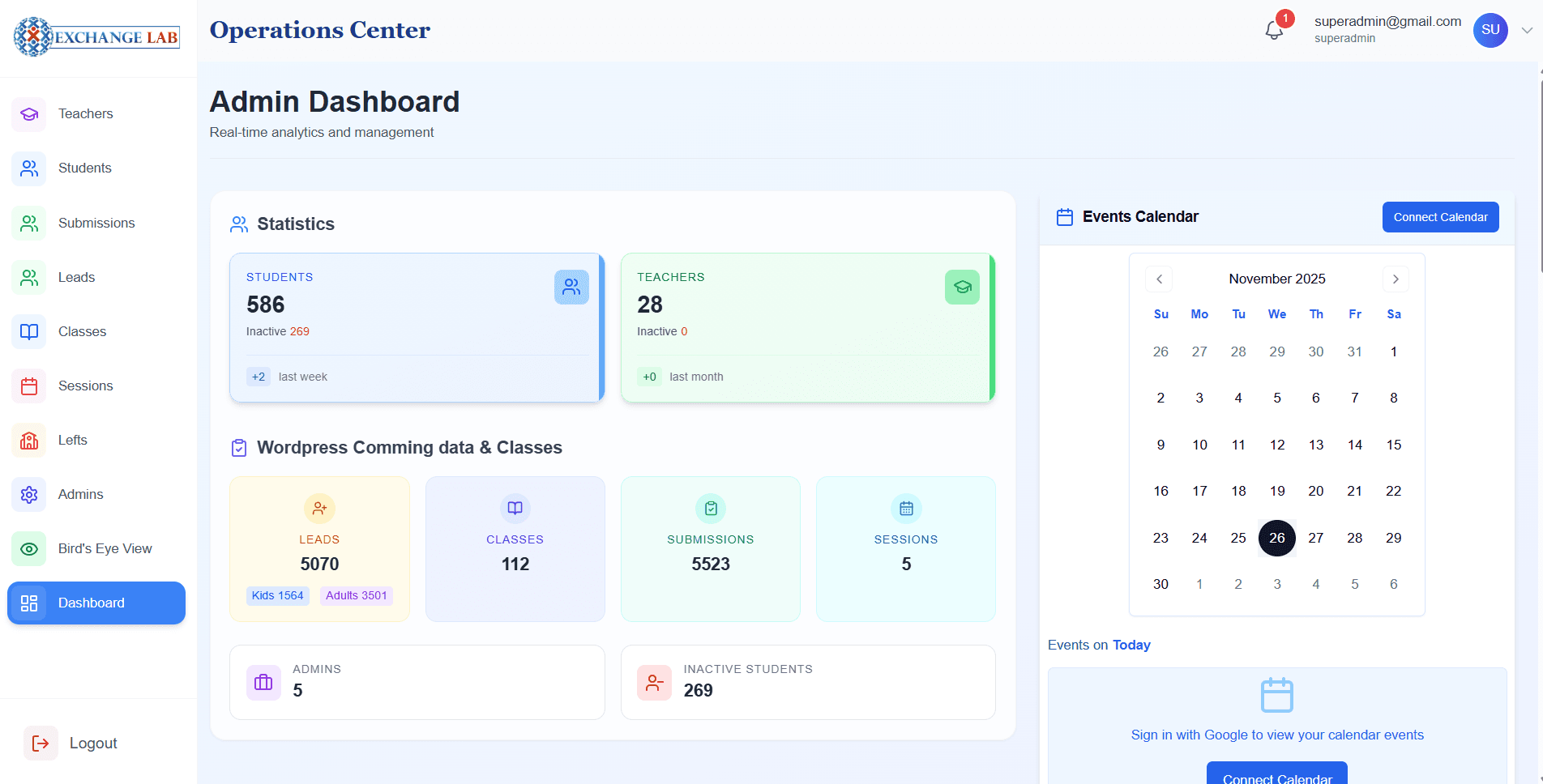1543x784 pixels.
Task: Advance calendar to next month
Action: [x=1395, y=279]
